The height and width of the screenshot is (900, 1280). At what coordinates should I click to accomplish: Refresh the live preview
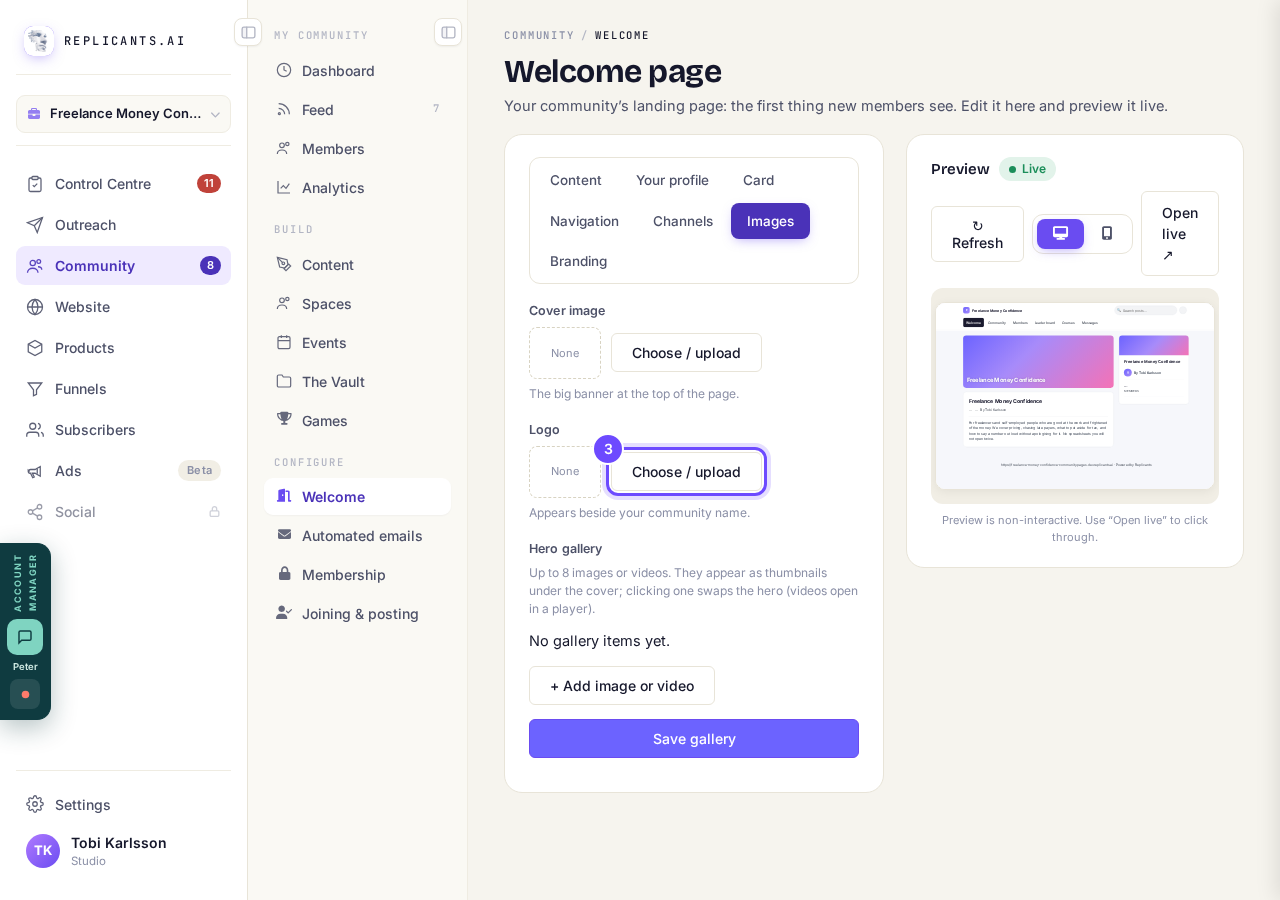click(977, 234)
